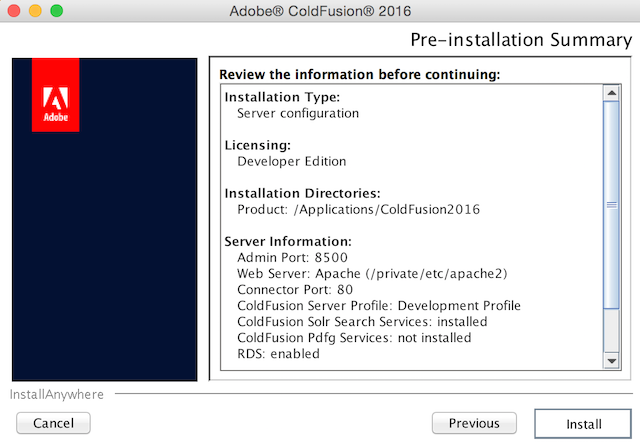Click the "Developer Edition" line
Image resolution: width=640 pixels, height=447 pixels.
291,161
